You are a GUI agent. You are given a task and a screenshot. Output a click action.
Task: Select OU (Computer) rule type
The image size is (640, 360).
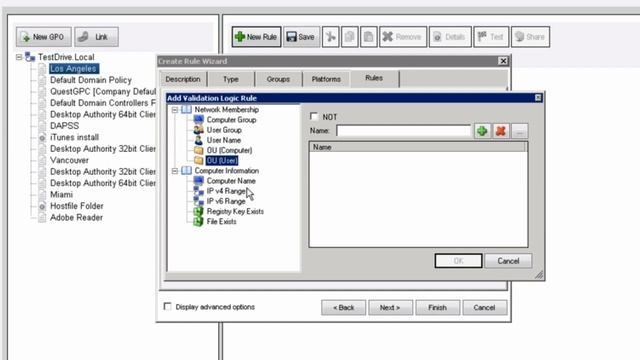coord(229,150)
